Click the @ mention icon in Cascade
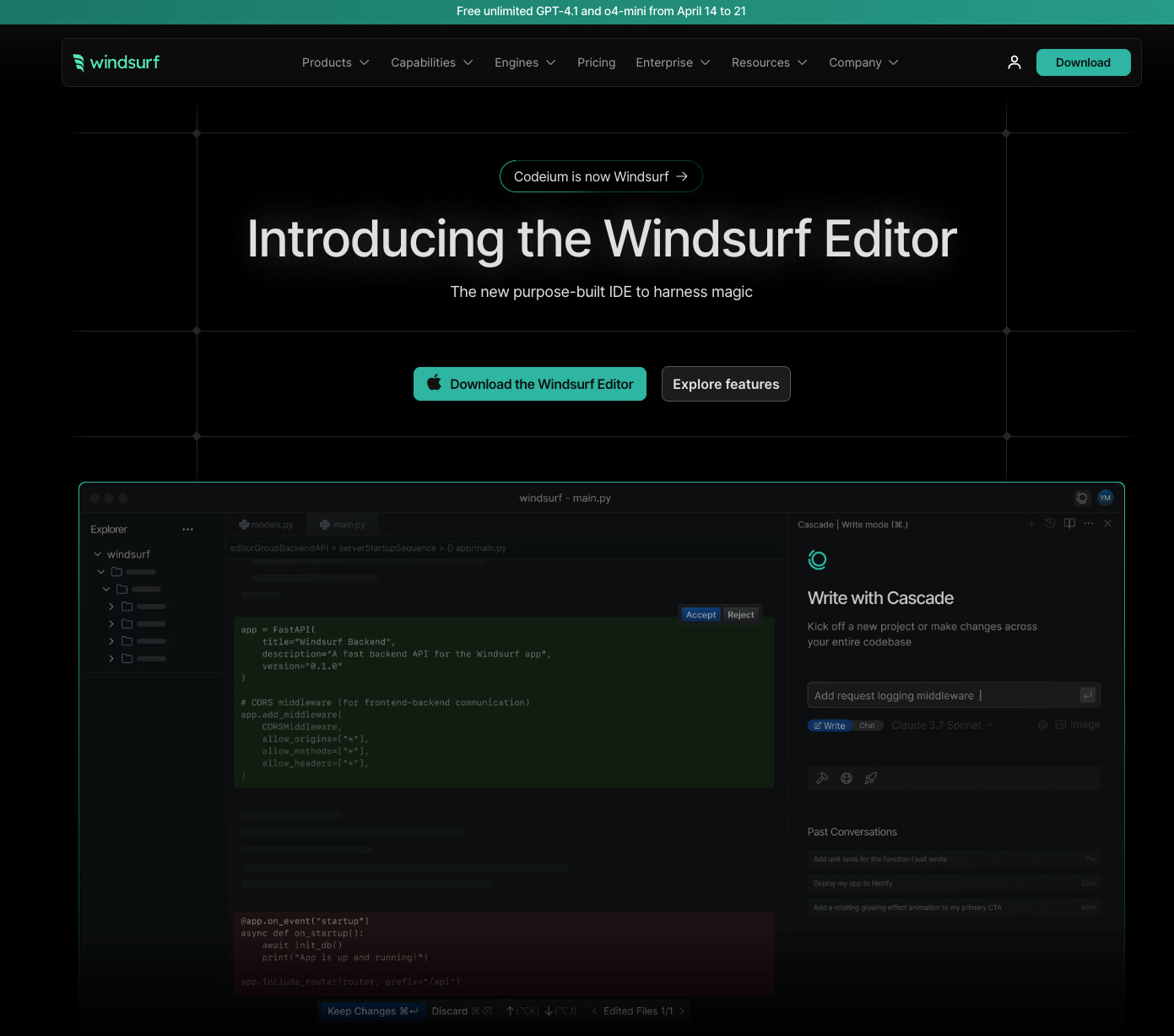1174x1036 pixels. pos(1043,725)
